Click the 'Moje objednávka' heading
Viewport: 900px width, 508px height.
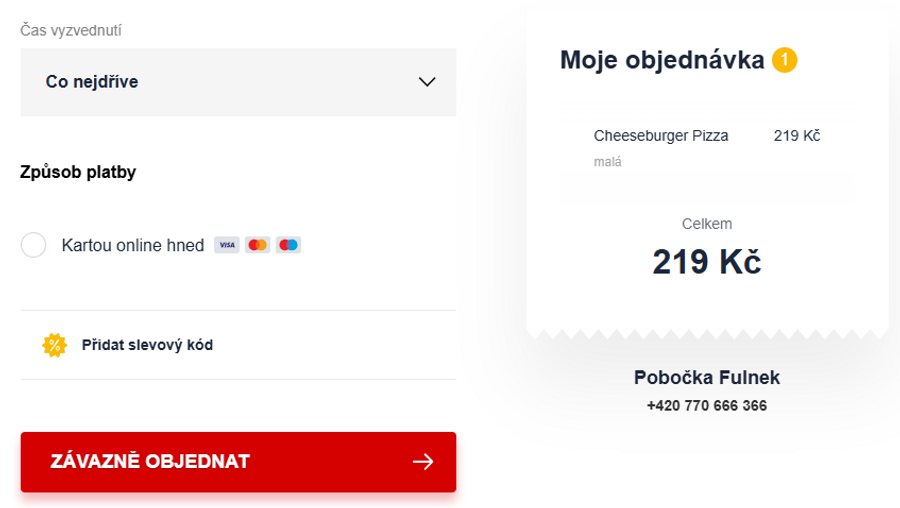pyautogui.click(x=663, y=60)
